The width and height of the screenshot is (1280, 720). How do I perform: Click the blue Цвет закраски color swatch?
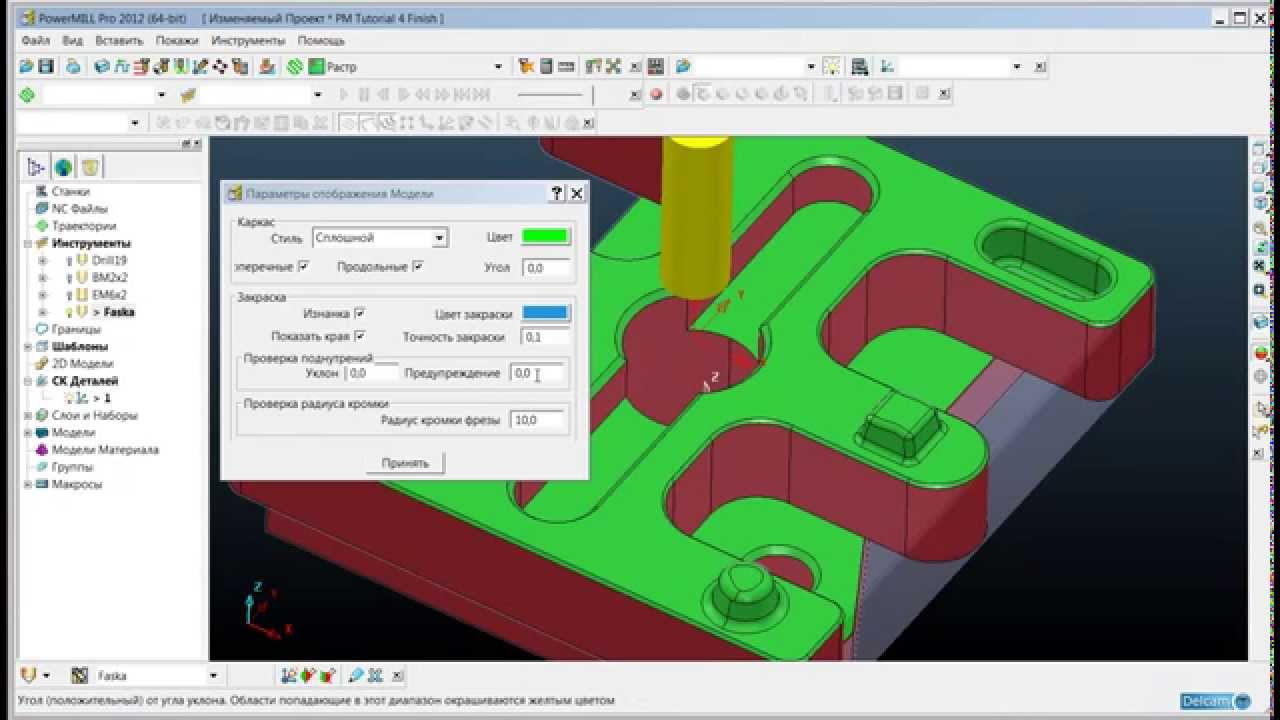(x=545, y=313)
